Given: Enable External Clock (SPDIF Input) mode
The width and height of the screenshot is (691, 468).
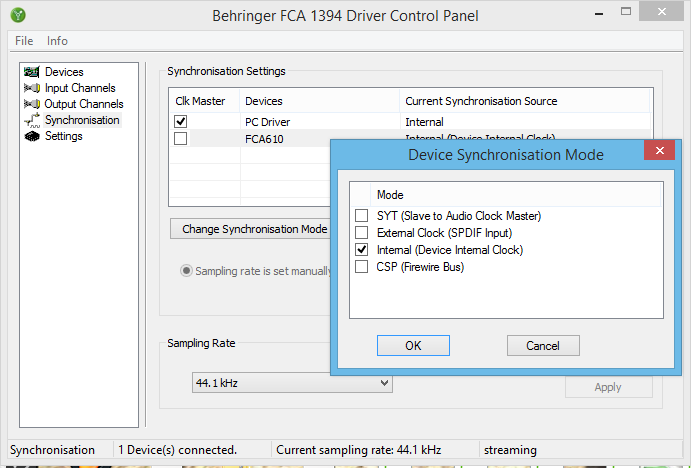Looking at the screenshot, I should pyautogui.click(x=361, y=232).
